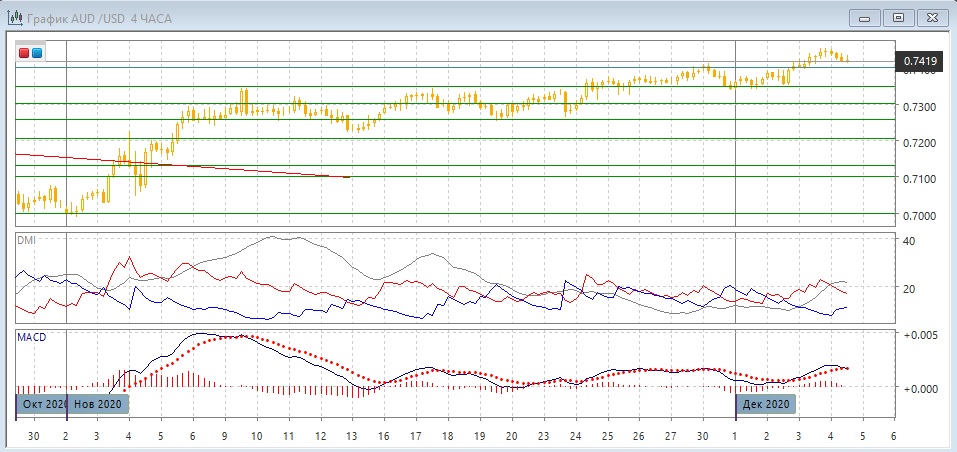Image resolution: width=957 pixels, height=452 pixels.
Task: Click the DMI scale value 40
Action: coord(909,241)
